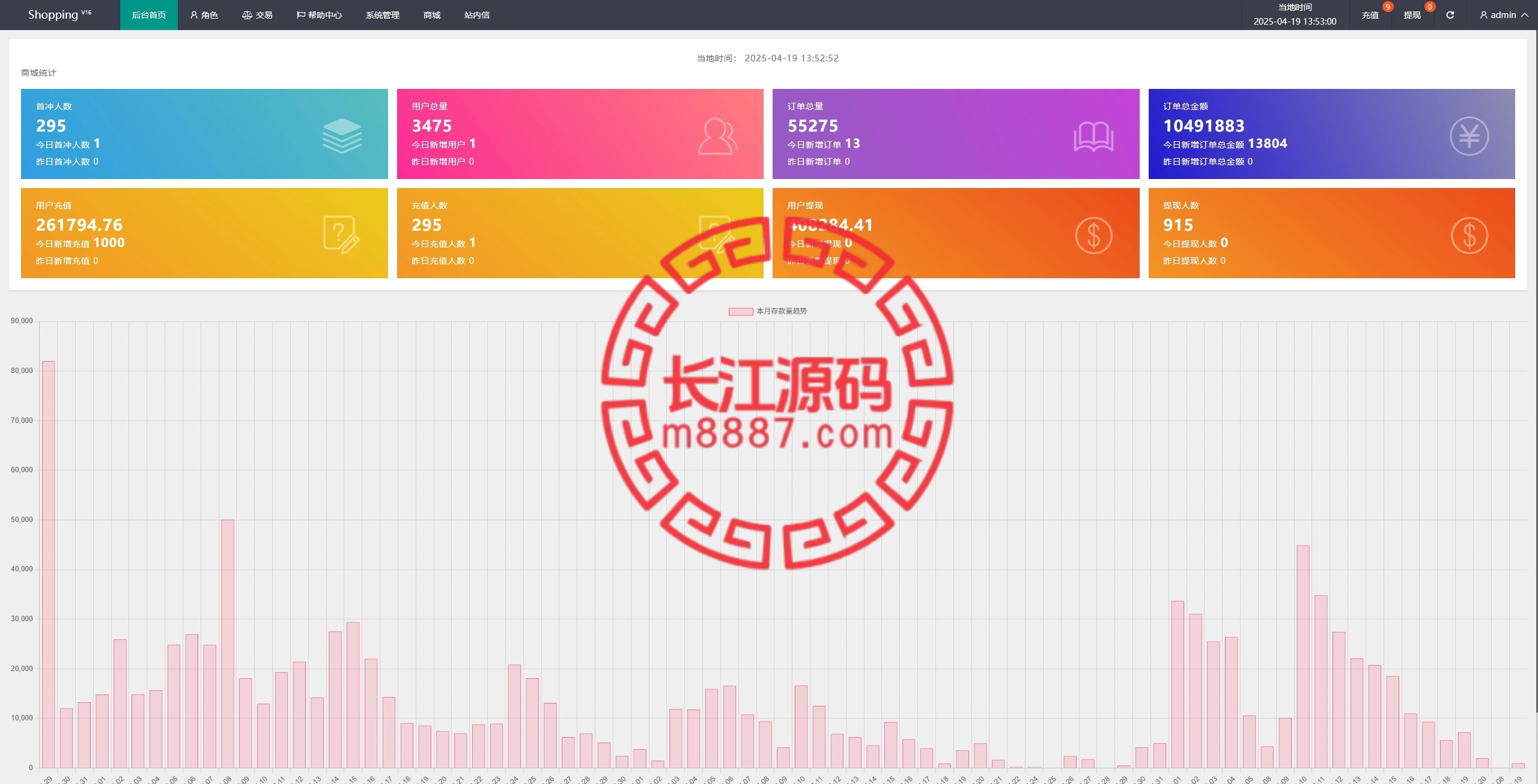Open the 角色 menu
This screenshot has height=784, width=1538.
coord(204,15)
